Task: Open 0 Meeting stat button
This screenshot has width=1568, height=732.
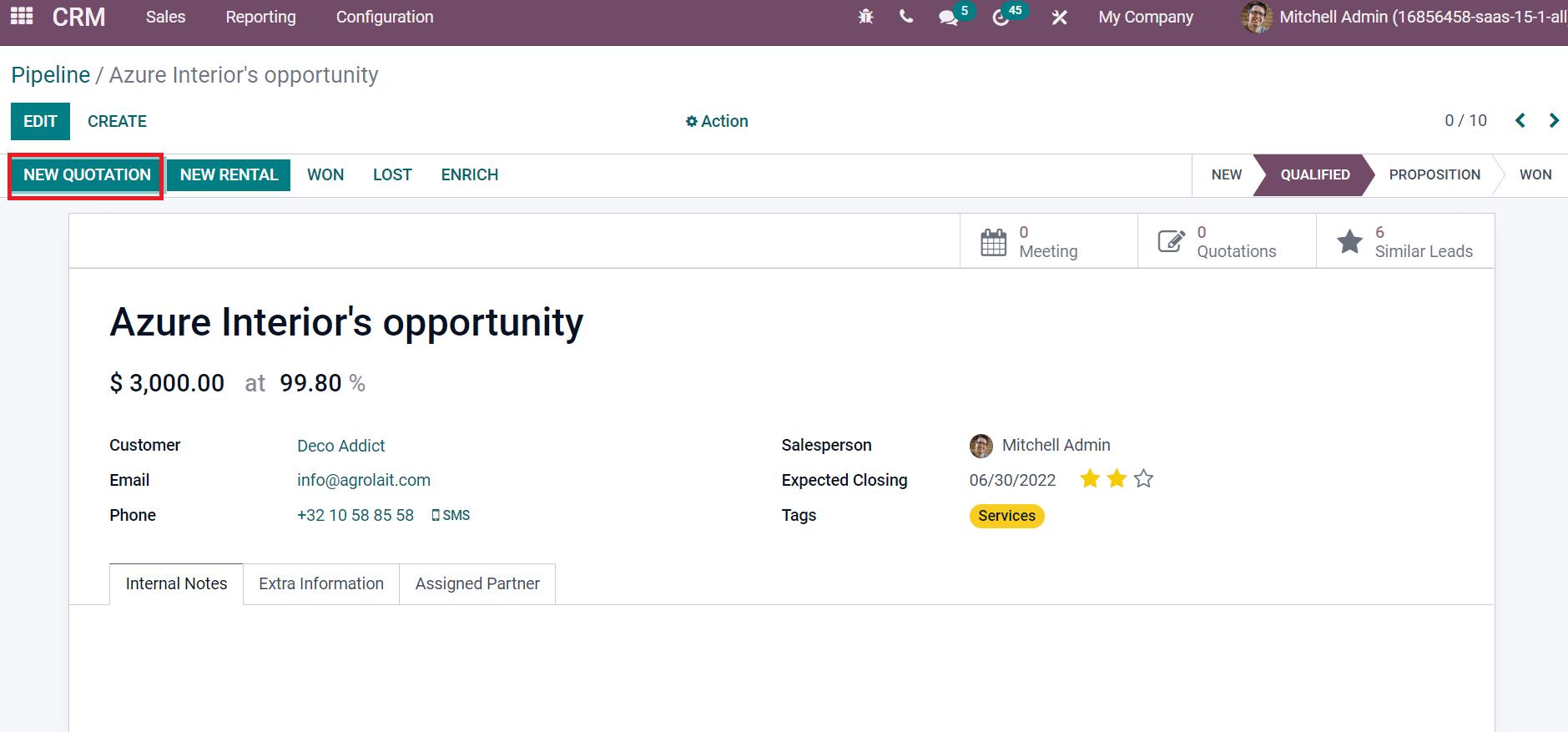Action: tap(1049, 241)
